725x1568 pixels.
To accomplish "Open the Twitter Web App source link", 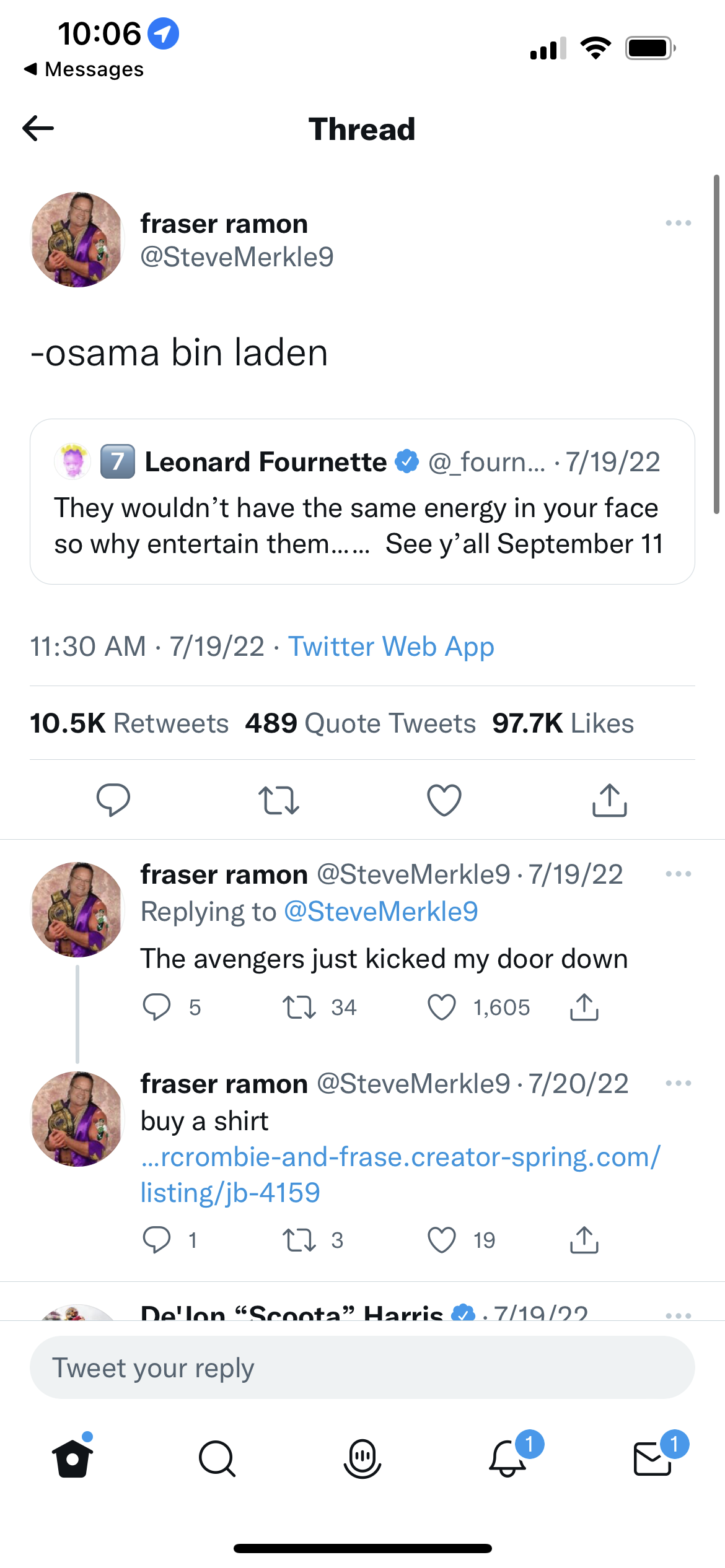I will click(x=391, y=647).
